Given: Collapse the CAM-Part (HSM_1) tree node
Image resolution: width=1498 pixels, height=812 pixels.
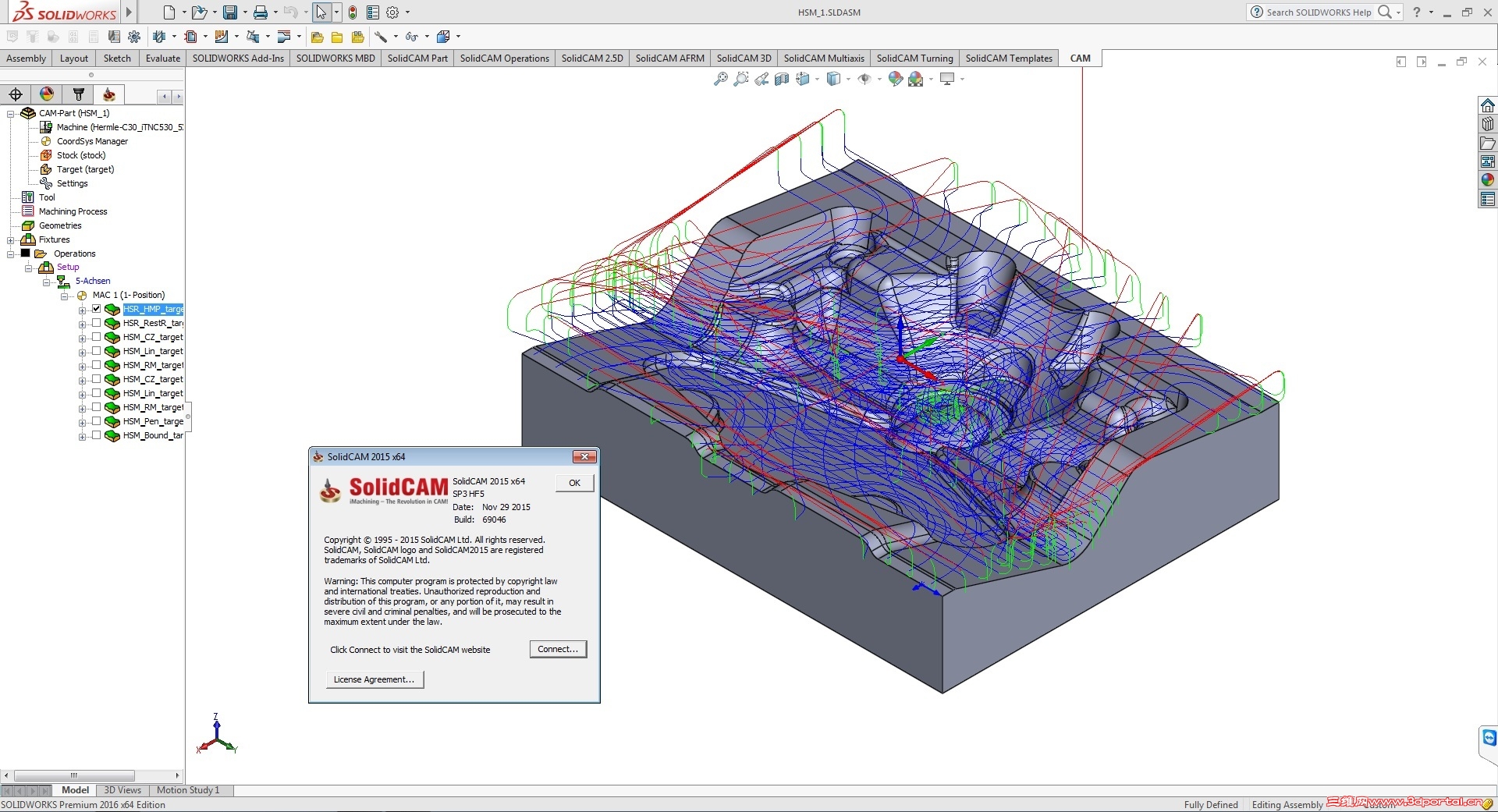Looking at the screenshot, I should (x=11, y=114).
